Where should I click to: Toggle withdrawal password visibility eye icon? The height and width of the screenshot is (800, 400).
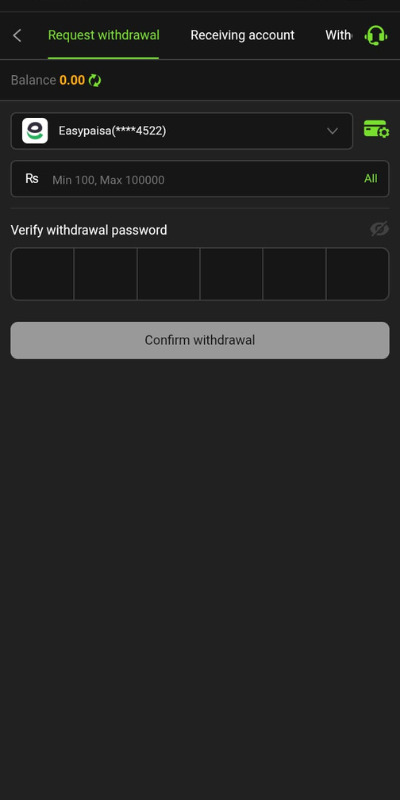(x=379, y=229)
